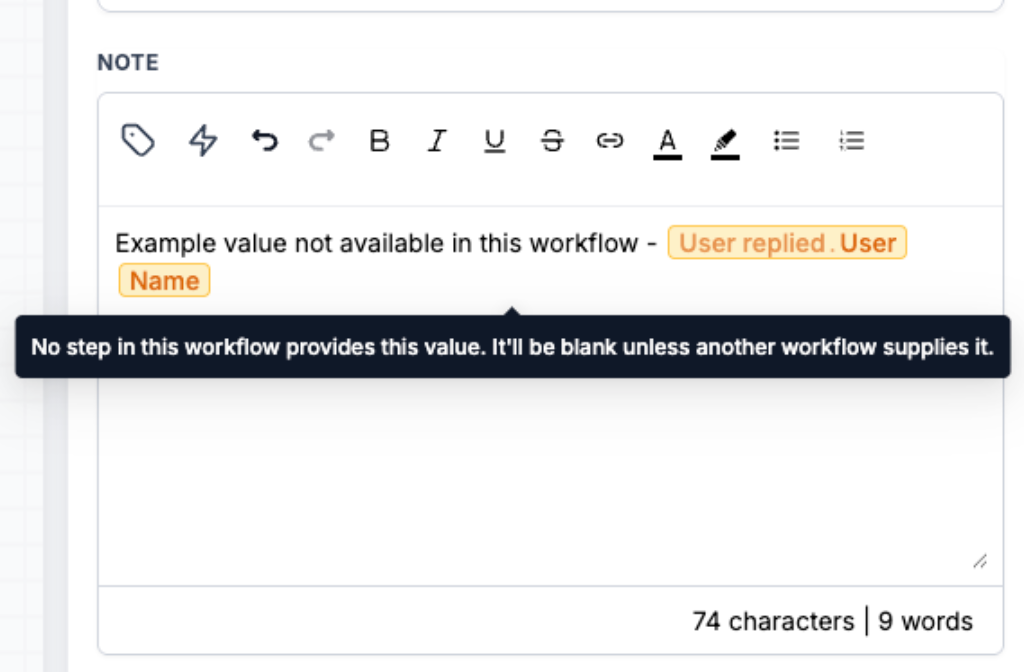Click the resize handle of the note editor
Viewport: 1024px width, 672px height.
pos(980,562)
